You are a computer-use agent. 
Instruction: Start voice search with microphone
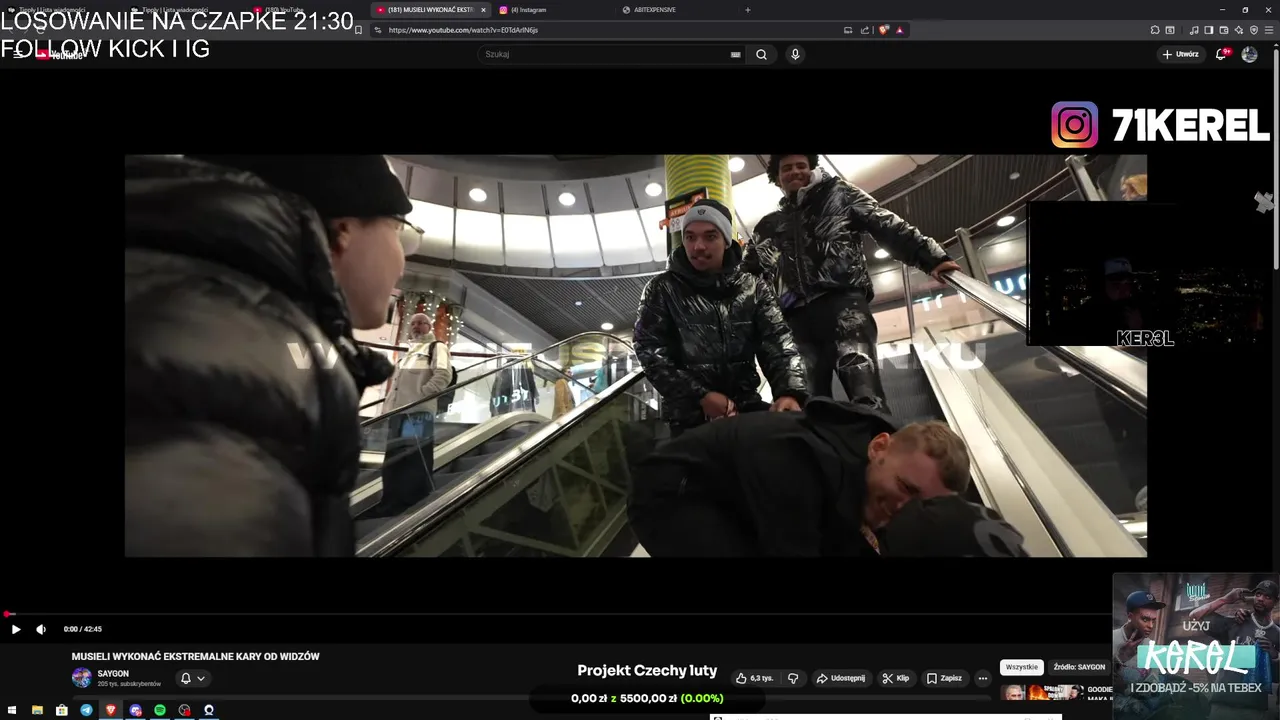tap(795, 54)
